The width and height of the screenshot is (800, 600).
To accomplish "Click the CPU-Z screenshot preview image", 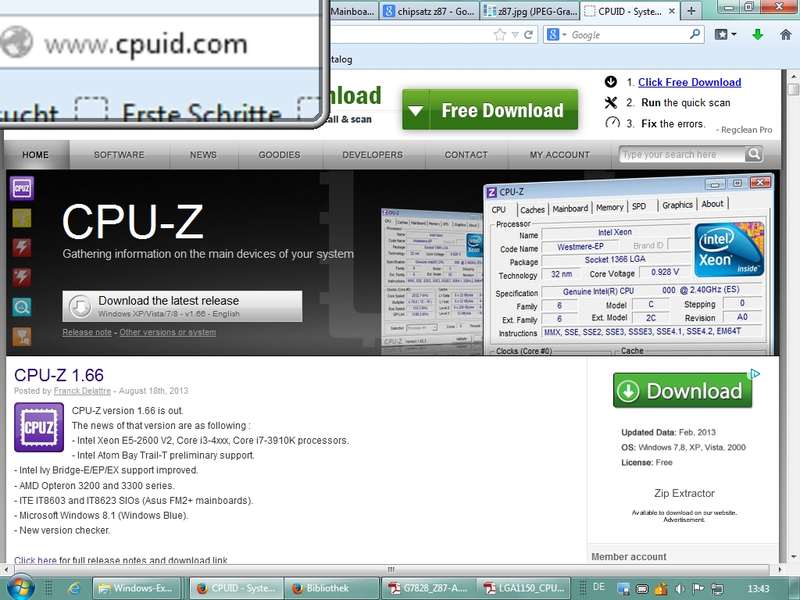I will (628, 265).
